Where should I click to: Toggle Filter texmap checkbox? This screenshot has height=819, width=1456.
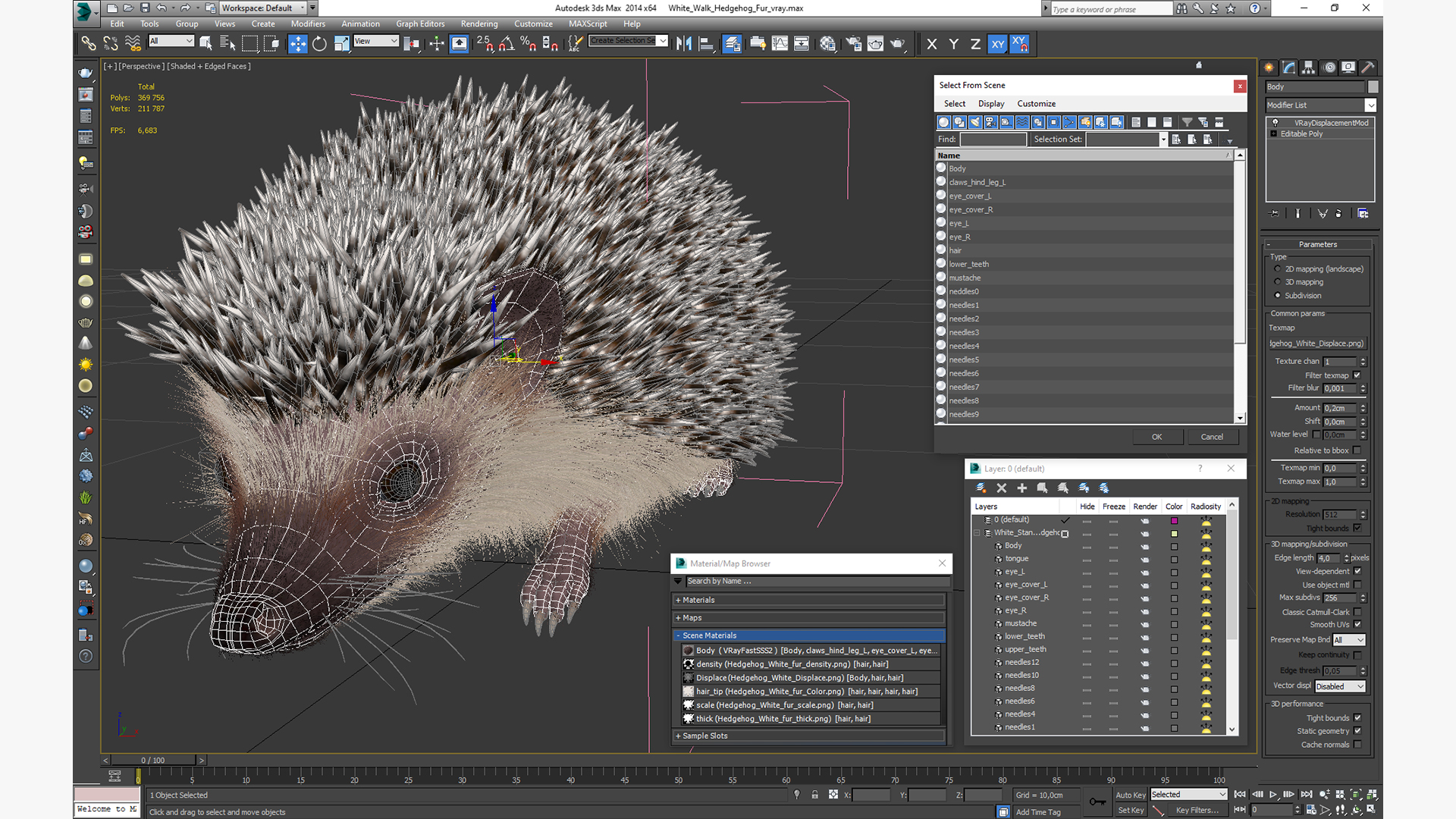coord(1357,375)
